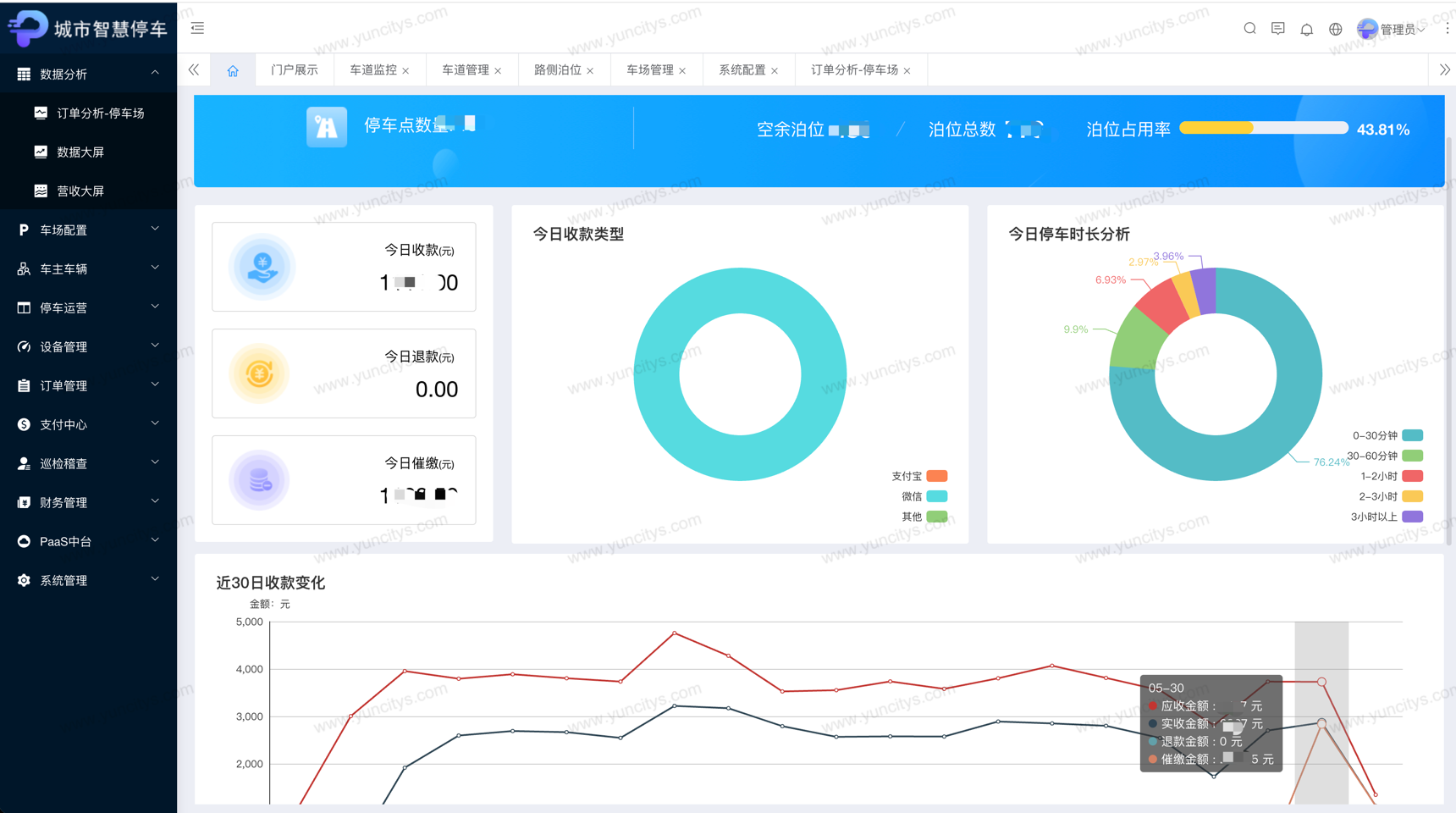Screen dimensions: 1456x813
Task: Switch to the 订单分析-停车场 tab
Action: (855, 70)
